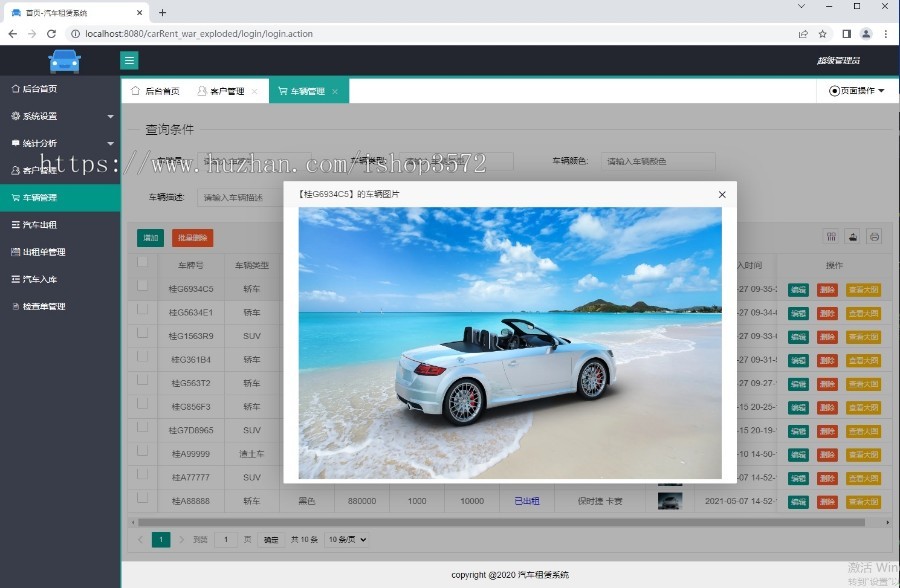Click 编辑 in the 2021-05-07 last row
The width and height of the screenshot is (900, 588).
pos(798,501)
